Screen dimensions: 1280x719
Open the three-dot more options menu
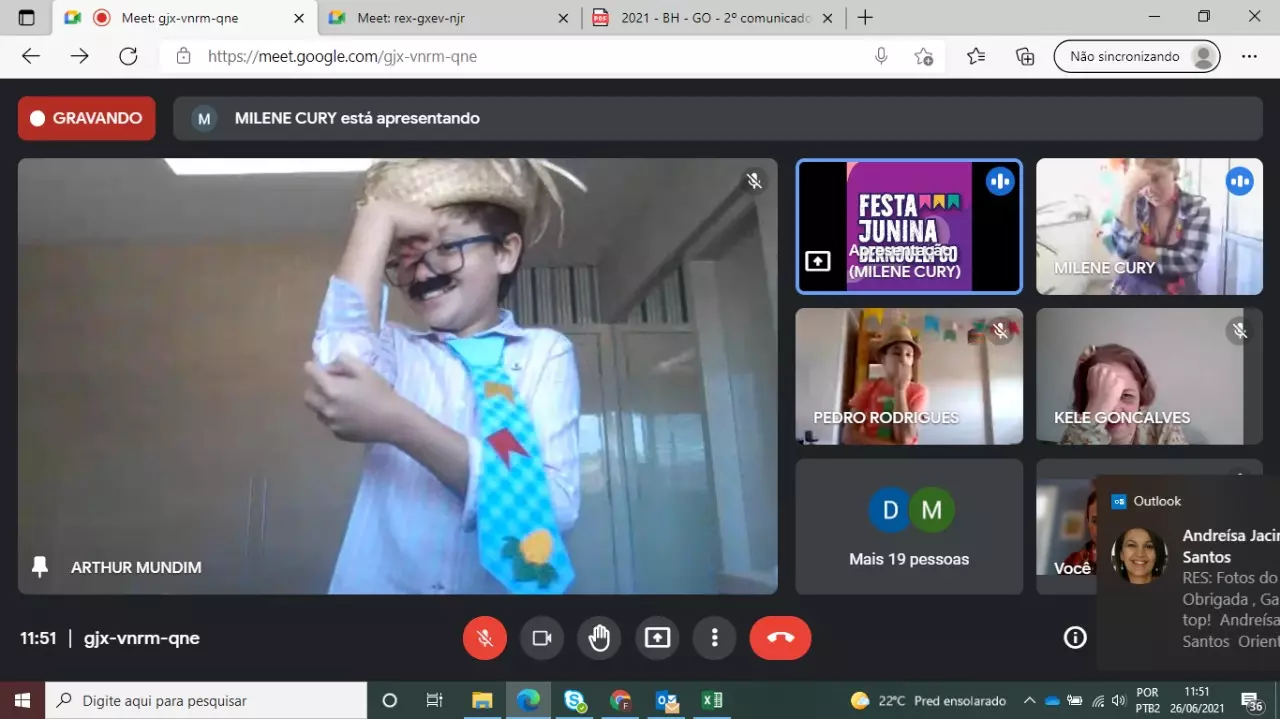714,638
